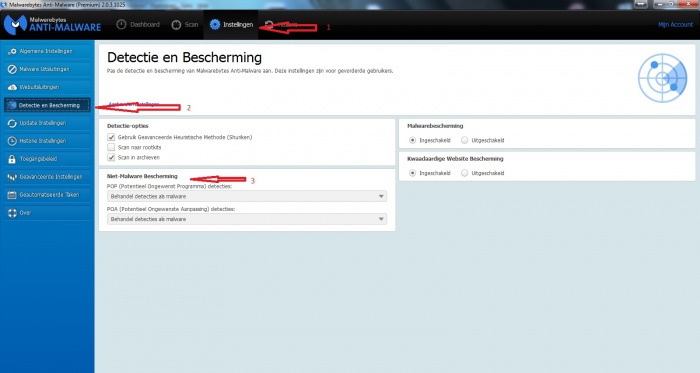Viewport: 700px width, 373px height.
Task: Uncheck Scan in archieven checkbox
Action: pyautogui.click(x=111, y=157)
